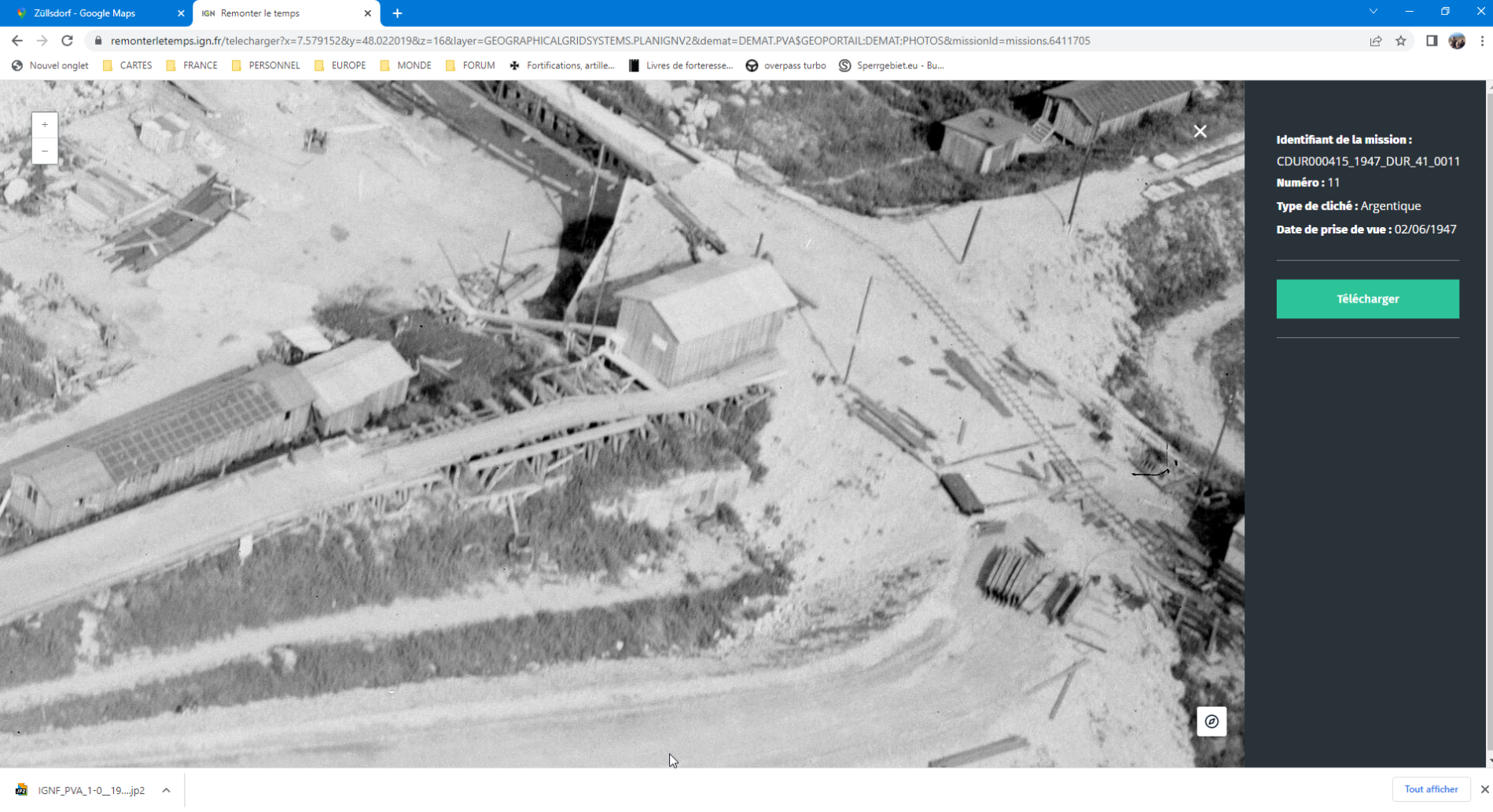
Task: Close the photo viewer panel
Action: point(1200,131)
